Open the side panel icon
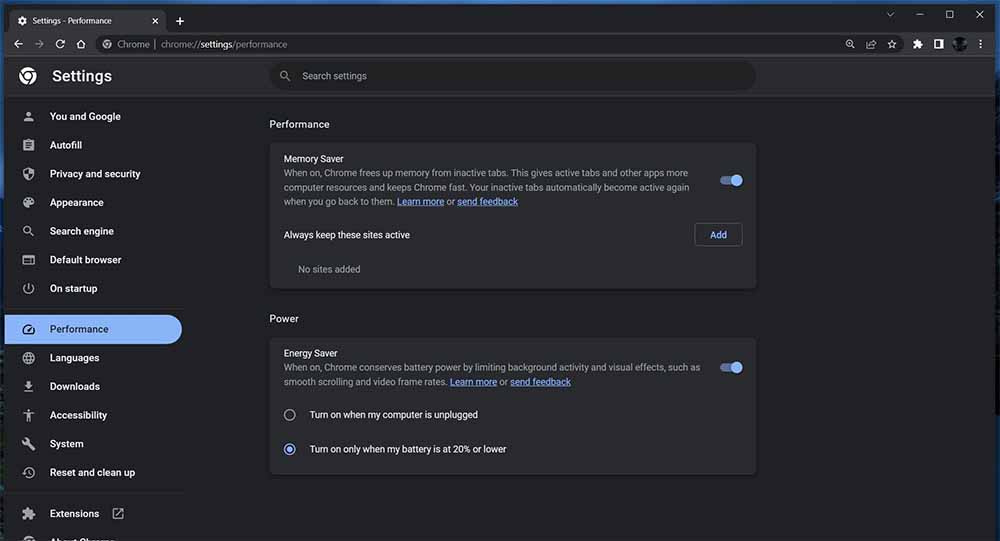Viewport: 1000px width, 541px height. tap(939, 44)
